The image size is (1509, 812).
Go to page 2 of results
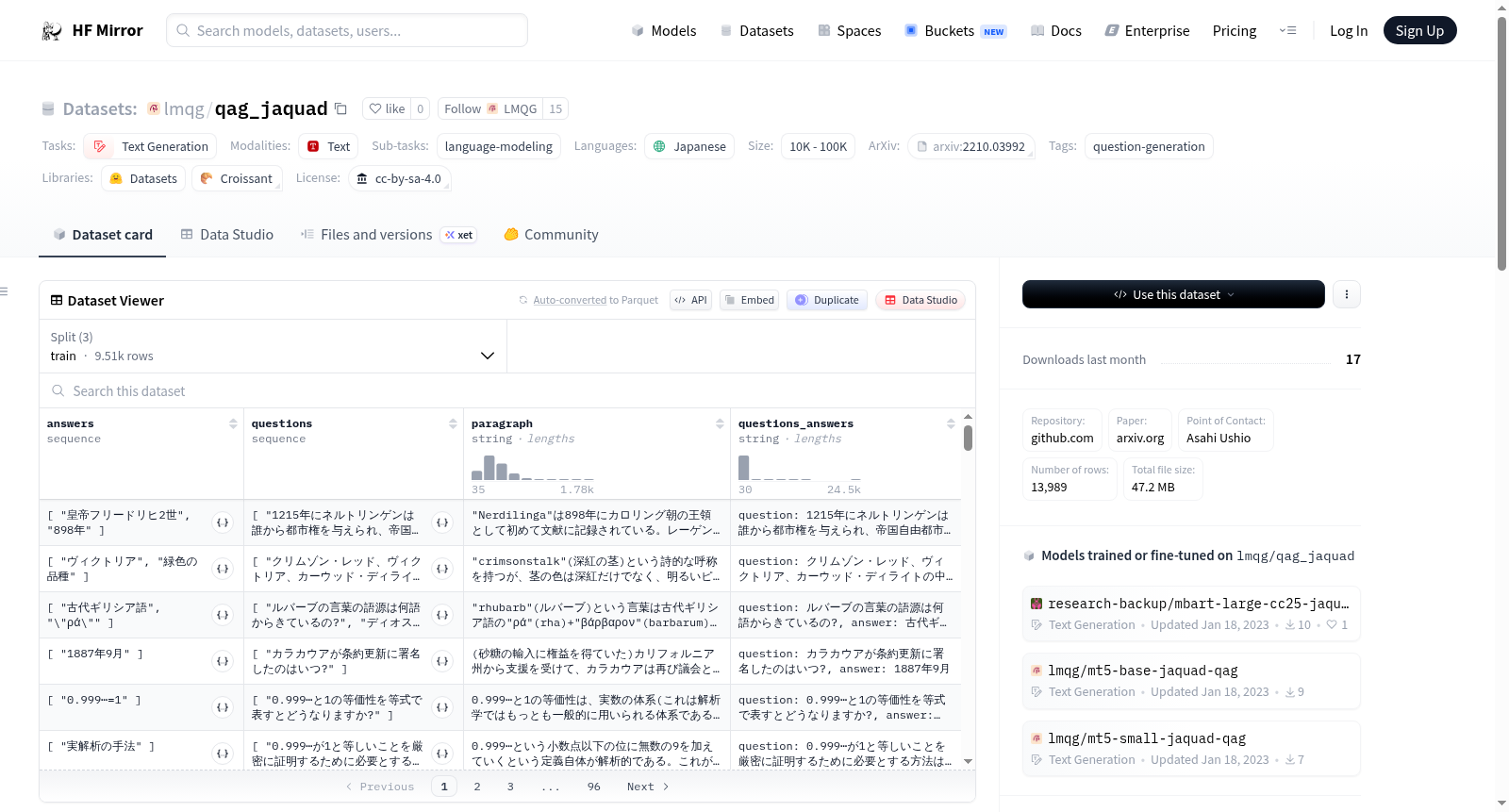point(477,787)
